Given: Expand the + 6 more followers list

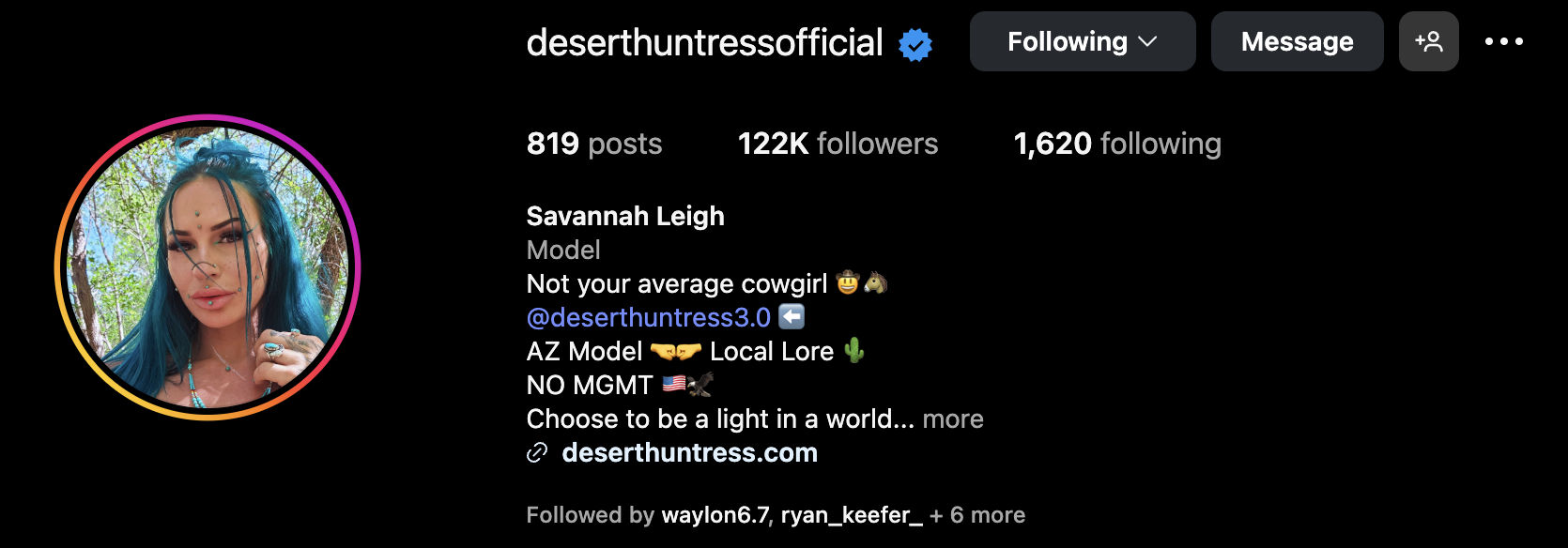Looking at the screenshot, I should pos(977,515).
